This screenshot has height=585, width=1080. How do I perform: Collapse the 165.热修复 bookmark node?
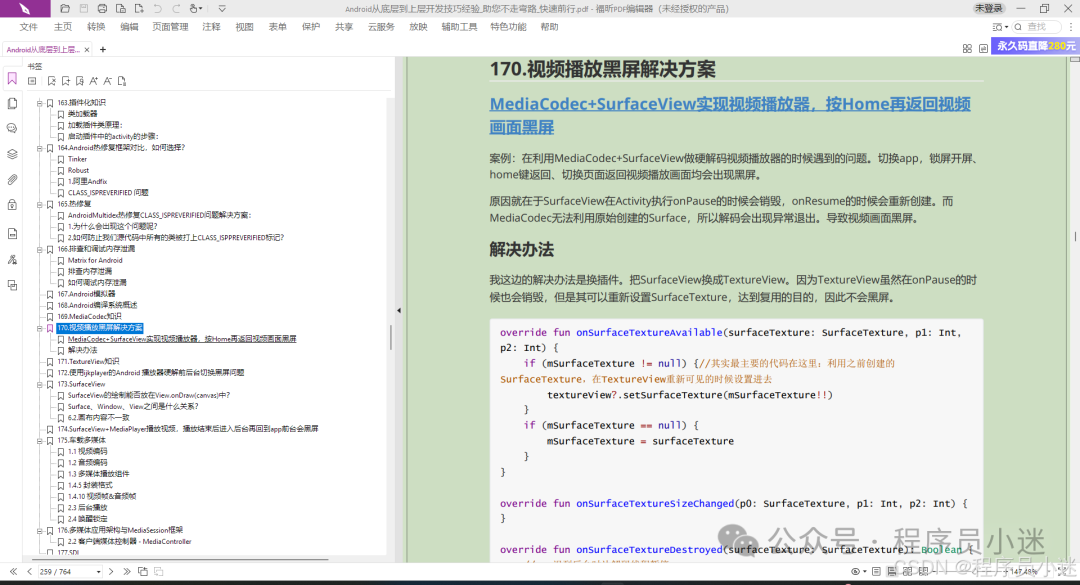39,205
